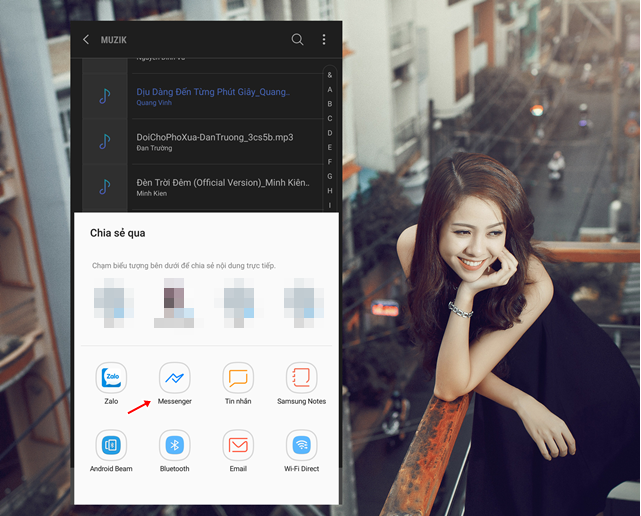Share via the Tin nhắn messages icon

[x=238, y=377]
